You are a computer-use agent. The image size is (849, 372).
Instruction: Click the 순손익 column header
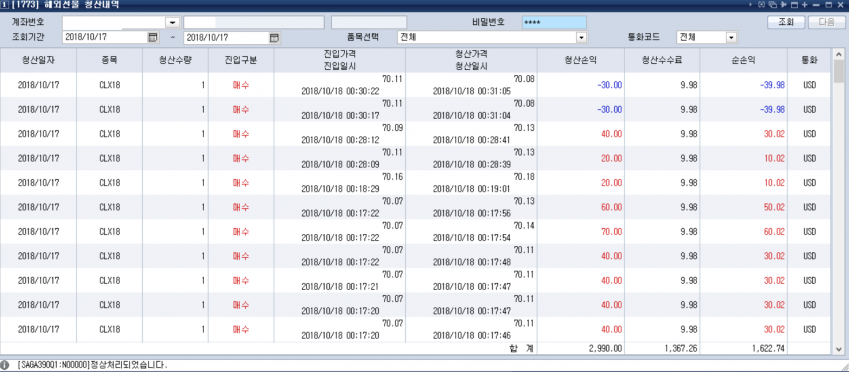point(743,60)
